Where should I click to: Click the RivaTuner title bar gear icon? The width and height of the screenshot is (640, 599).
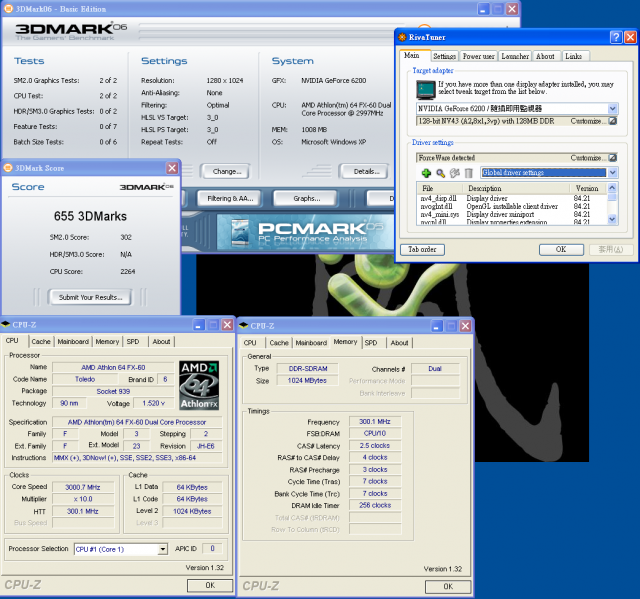[x=402, y=37]
